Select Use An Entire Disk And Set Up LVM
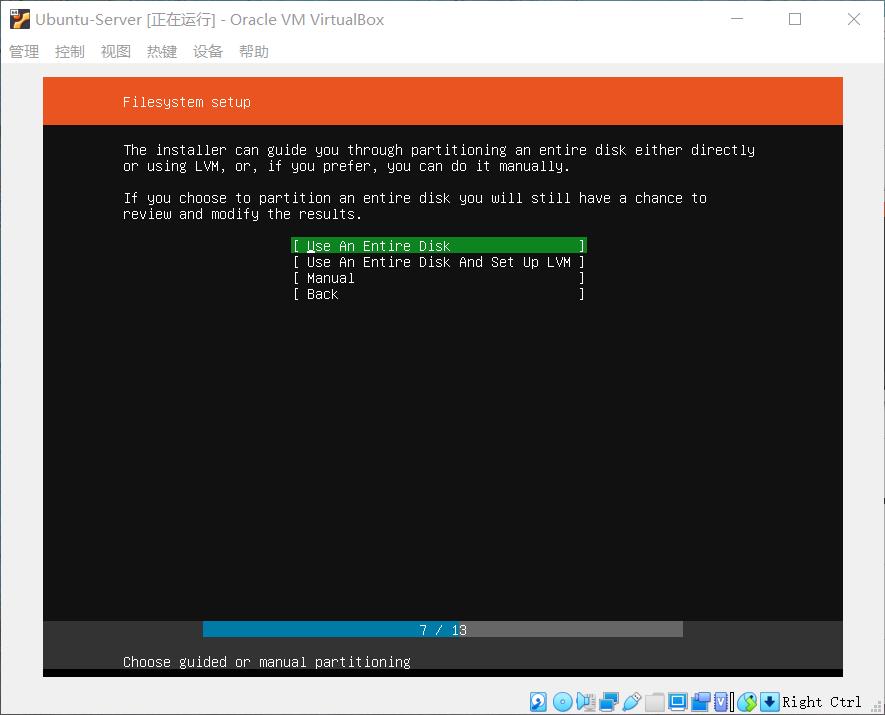 coord(439,262)
